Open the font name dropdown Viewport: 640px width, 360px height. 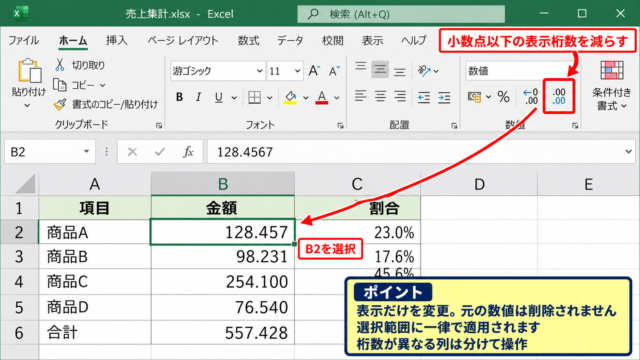coord(260,71)
